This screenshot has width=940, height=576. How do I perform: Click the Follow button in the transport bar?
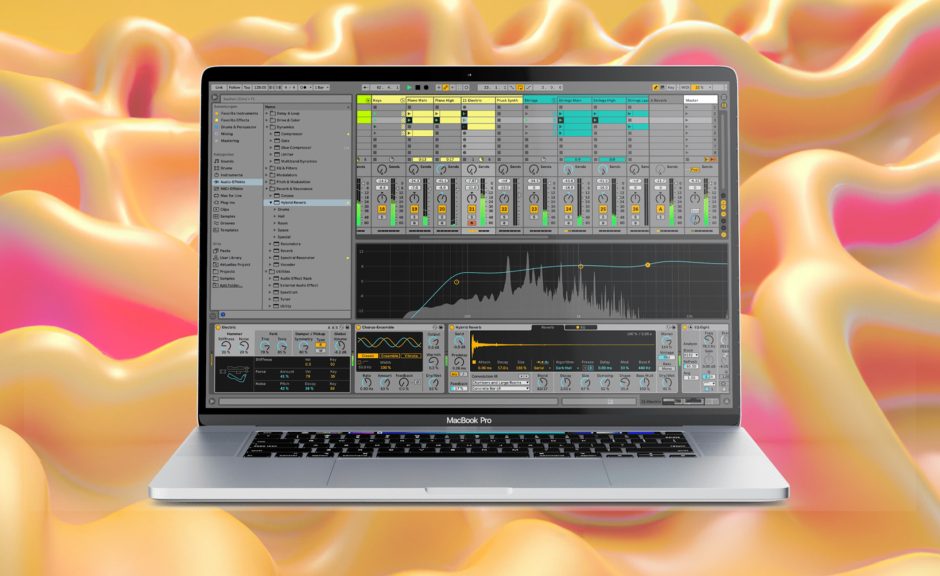[x=234, y=86]
